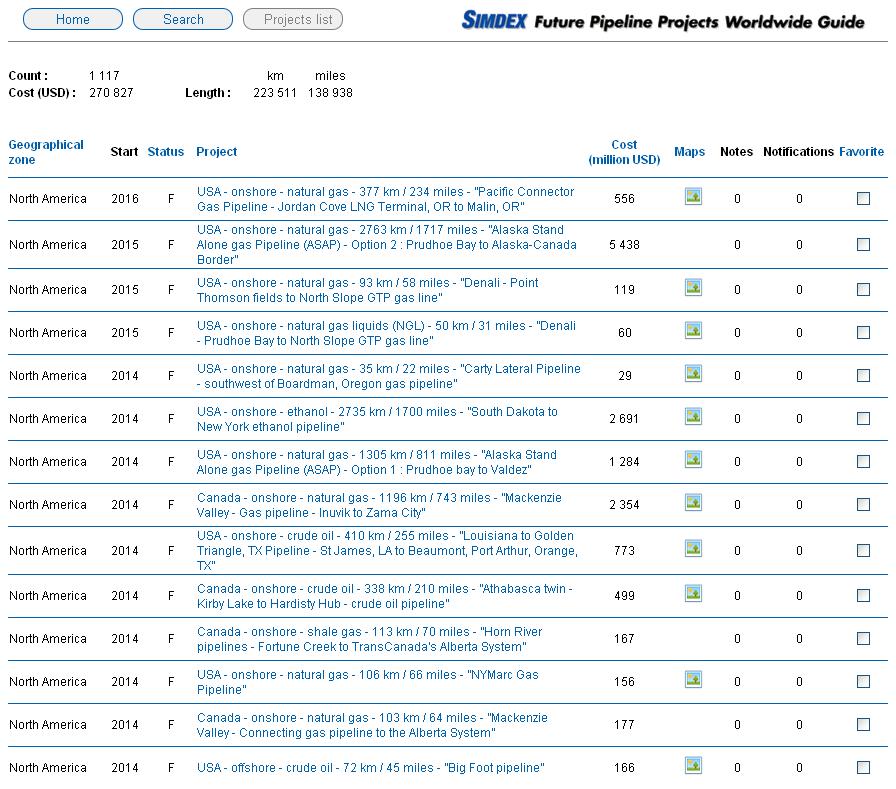This screenshot has width=896, height=789.
Task: Open Denali Prudhoe Bay NGL project link
Action: click(386, 333)
